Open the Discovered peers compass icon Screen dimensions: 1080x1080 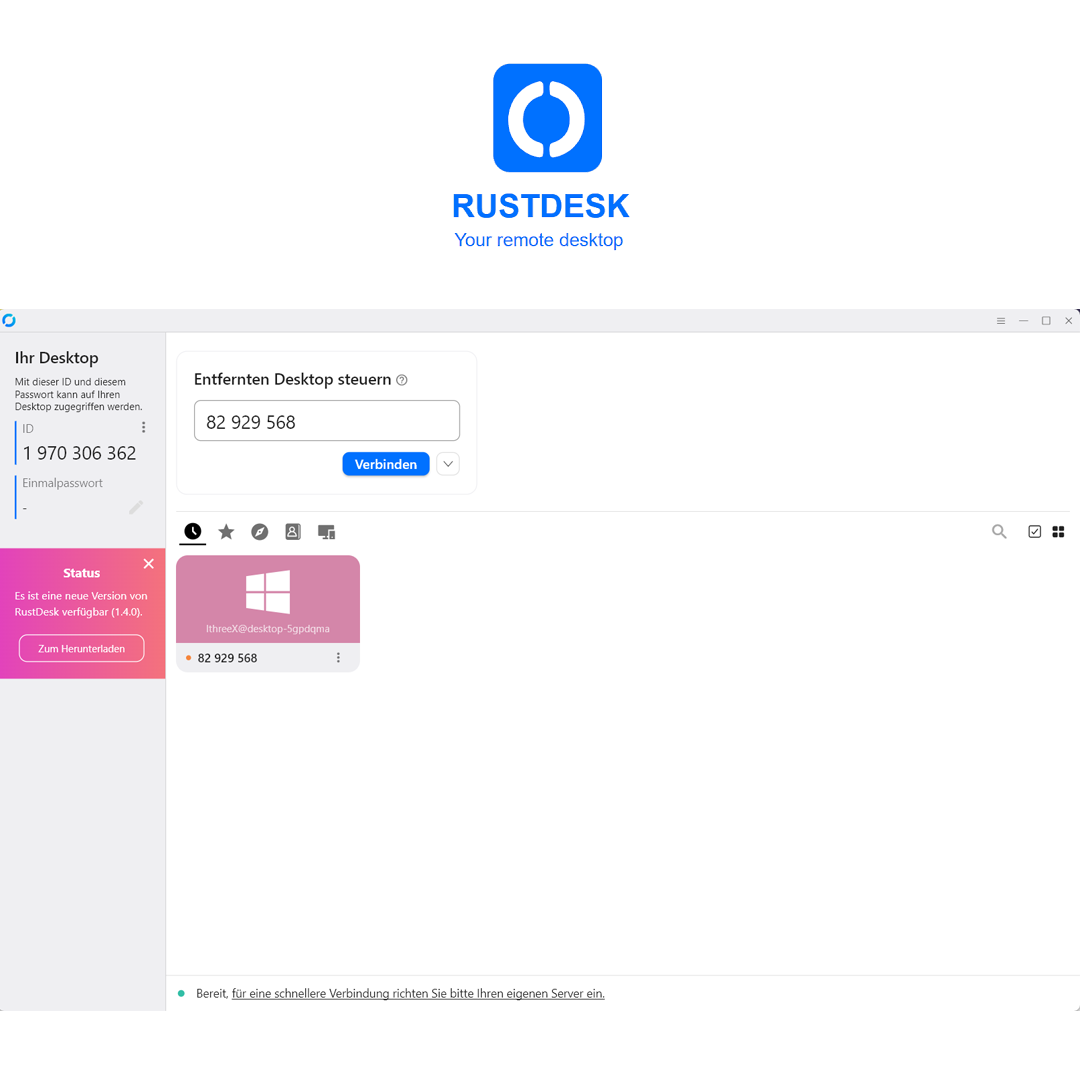pos(259,531)
